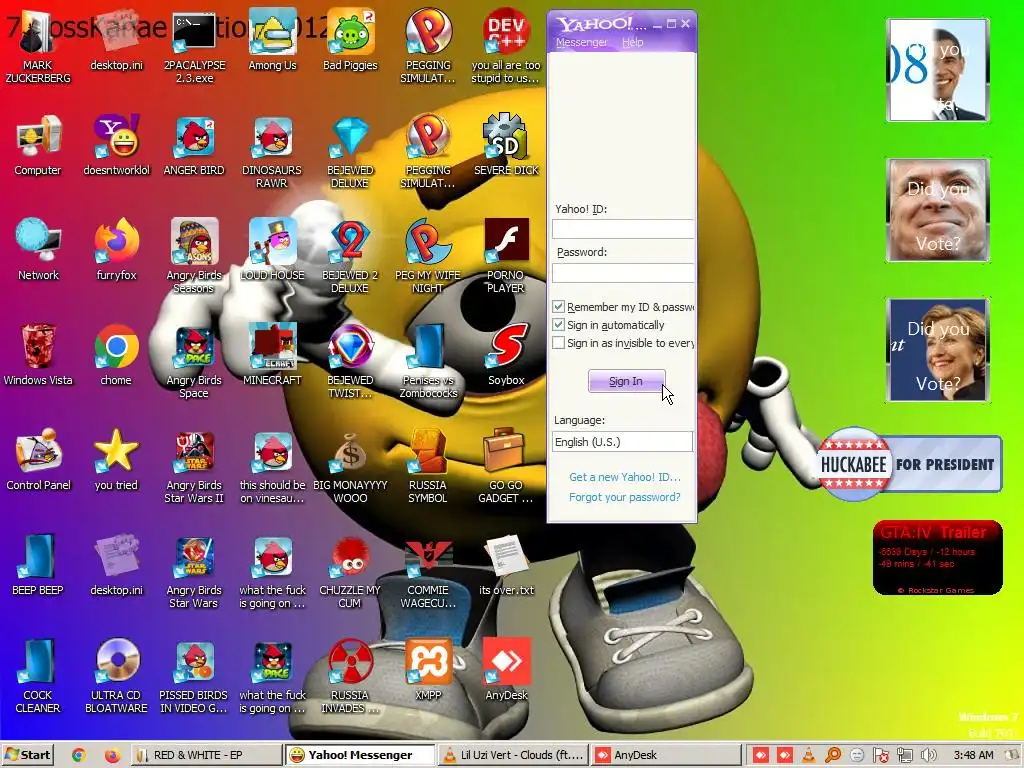
Task: Click the GTA:IV Trailer countdown gadget
Action: (937, 557)
